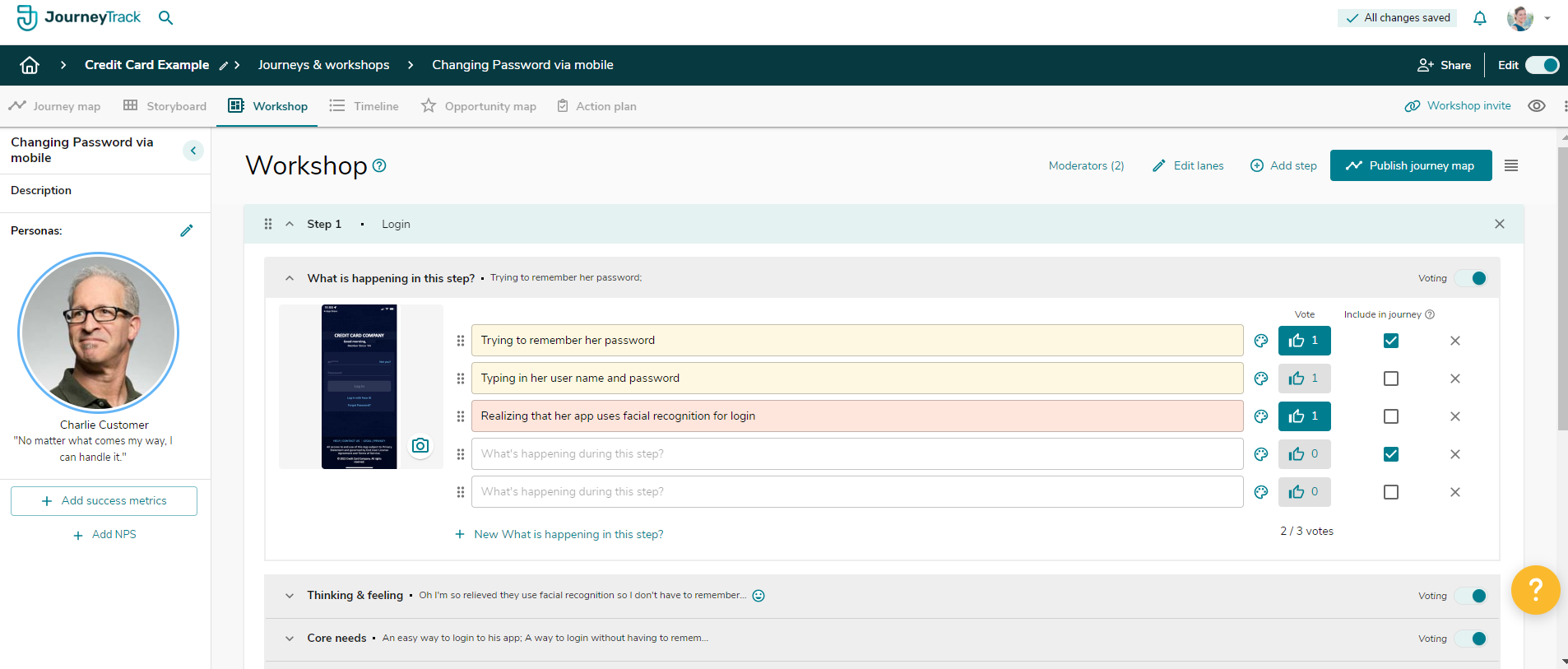Check include in journey for 'Realizing that her app'
Screen dimensions: 1568x669
[1391, 416]
